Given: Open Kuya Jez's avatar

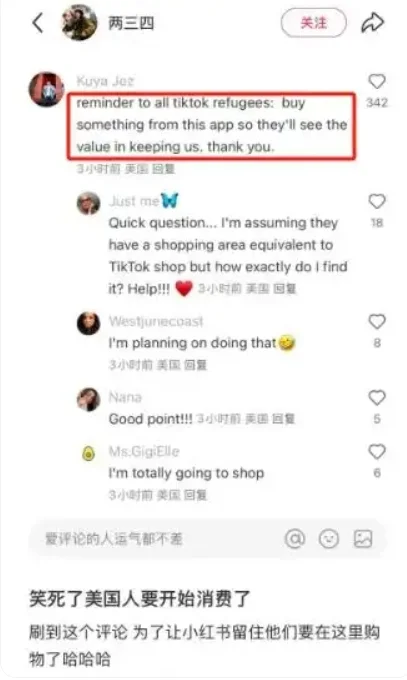Looking at the screenshot, I should tap(46, 89).
